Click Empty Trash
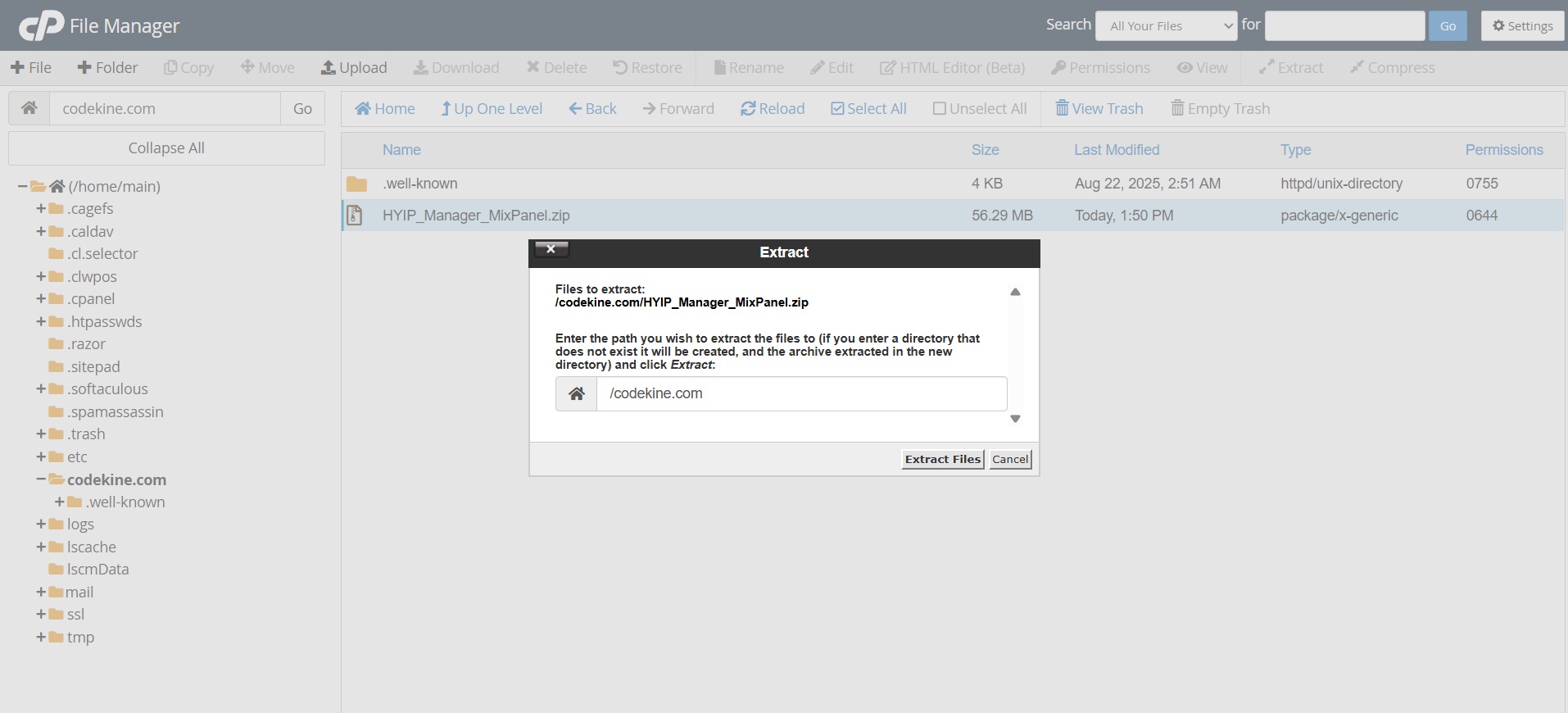1568x713 pixels. pyautogui.click(x=1220, y=108)
